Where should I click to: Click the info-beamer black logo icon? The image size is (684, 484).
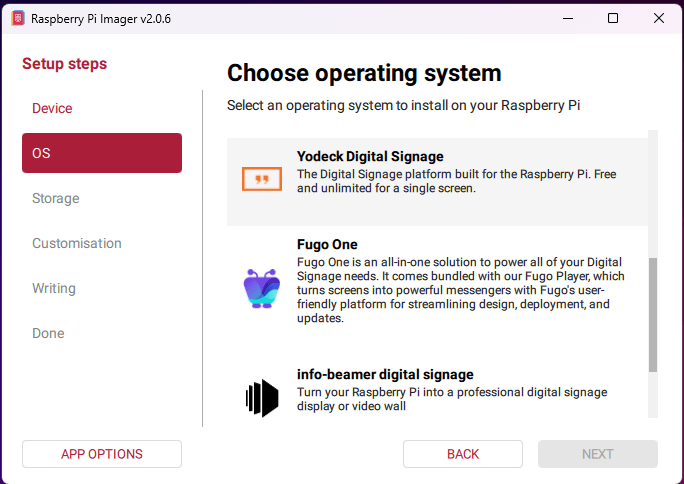click(x=262, y=398)
